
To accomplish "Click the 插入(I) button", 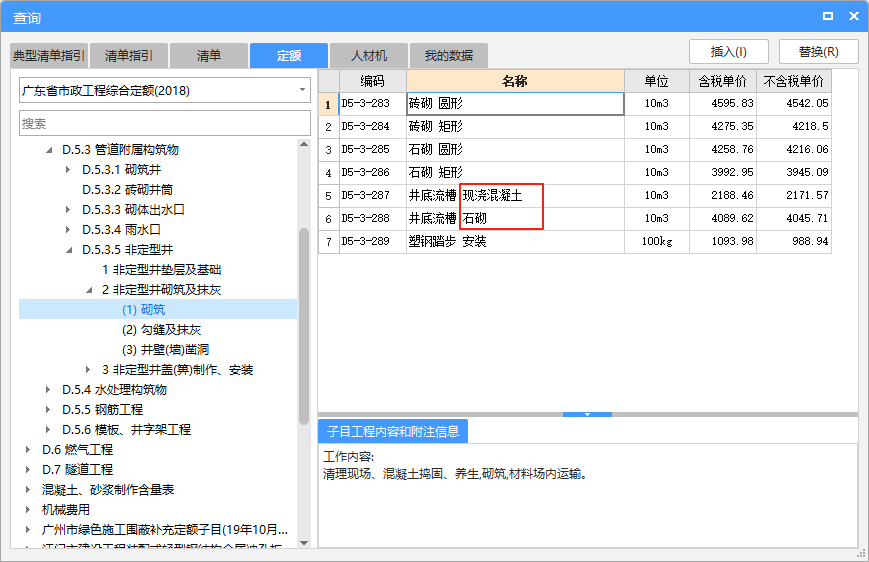I will [729, 52].
